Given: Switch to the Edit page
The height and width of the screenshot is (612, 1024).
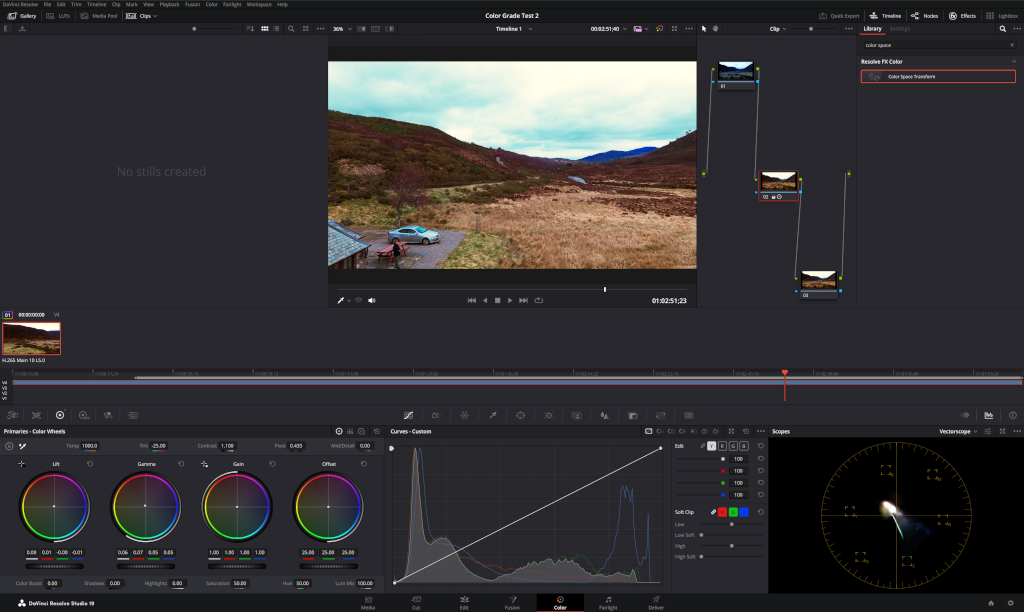Looking at the screenshot, I should pyautogui.click(x=464, y=603).
